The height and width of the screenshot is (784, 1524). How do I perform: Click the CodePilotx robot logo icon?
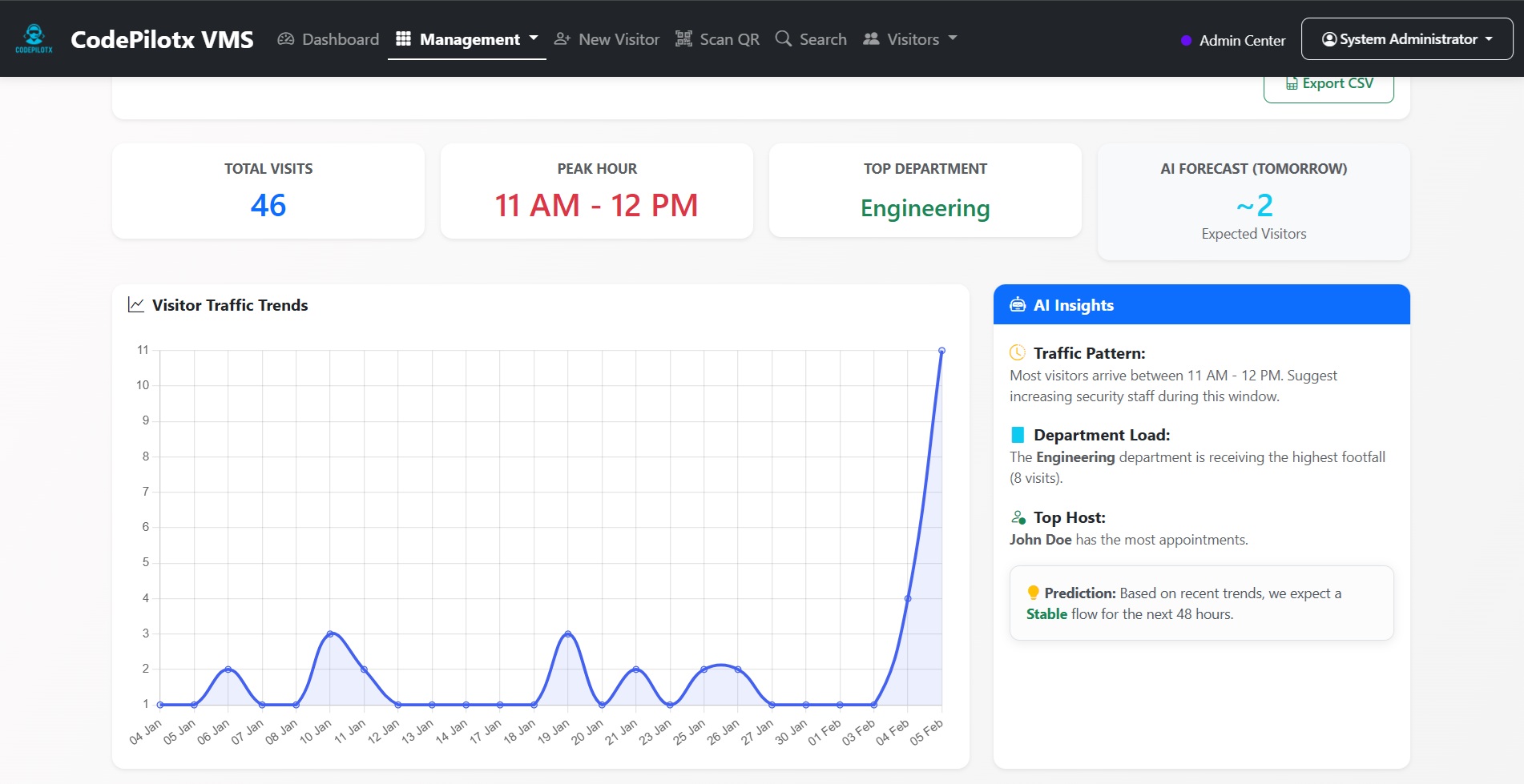pos(34,38)
